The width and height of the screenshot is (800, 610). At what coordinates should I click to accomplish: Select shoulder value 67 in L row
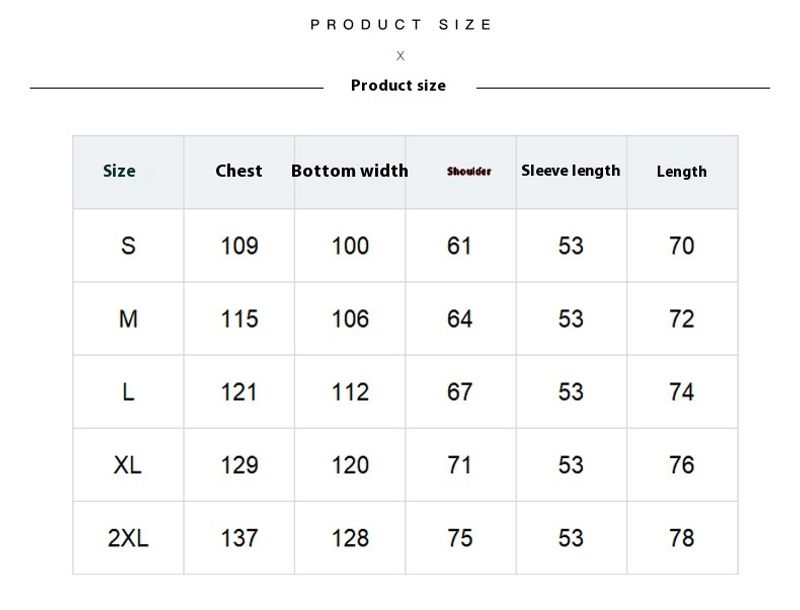(460, 392)
